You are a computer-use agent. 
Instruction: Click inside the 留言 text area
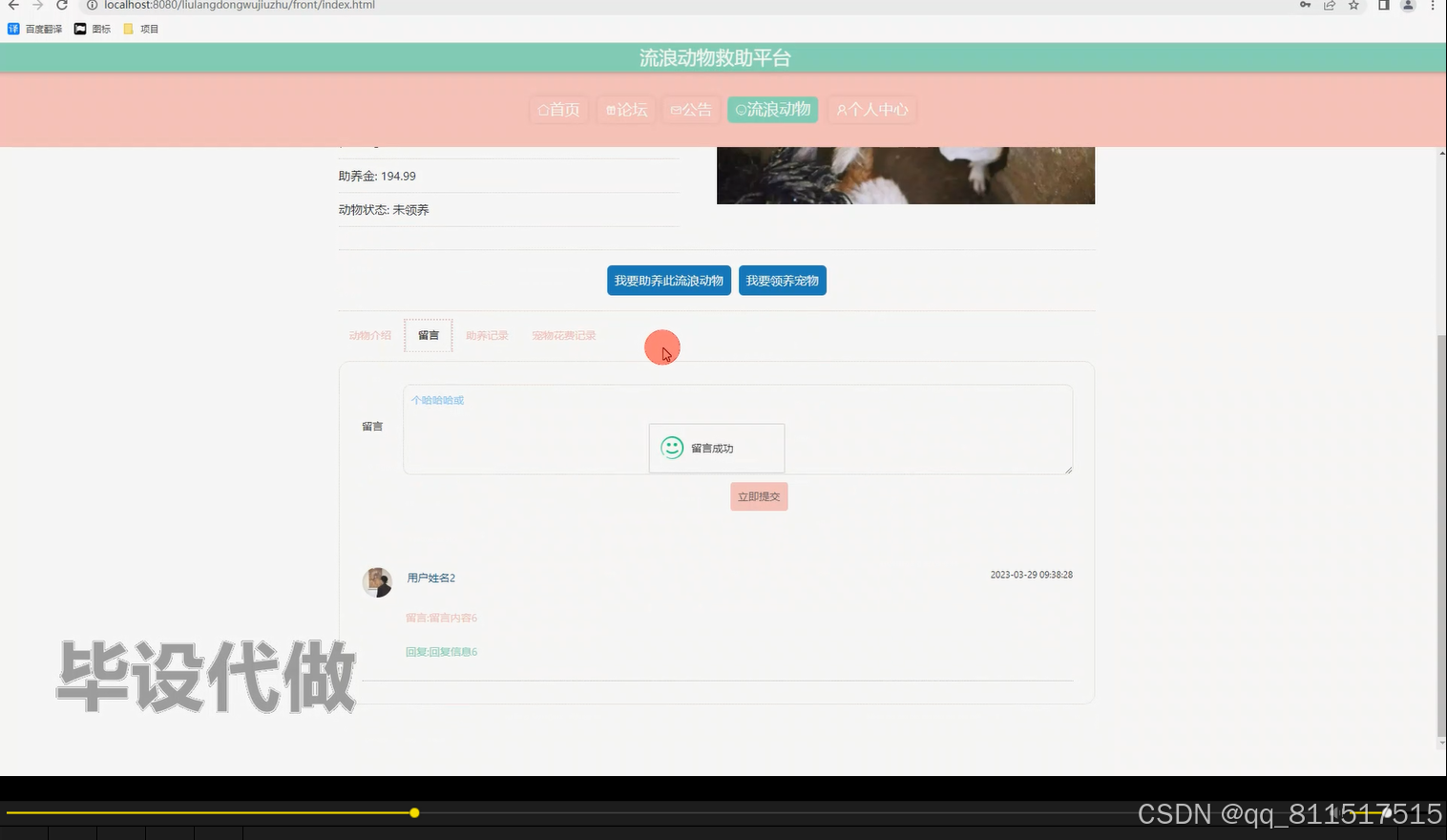[x=738, y=430]
